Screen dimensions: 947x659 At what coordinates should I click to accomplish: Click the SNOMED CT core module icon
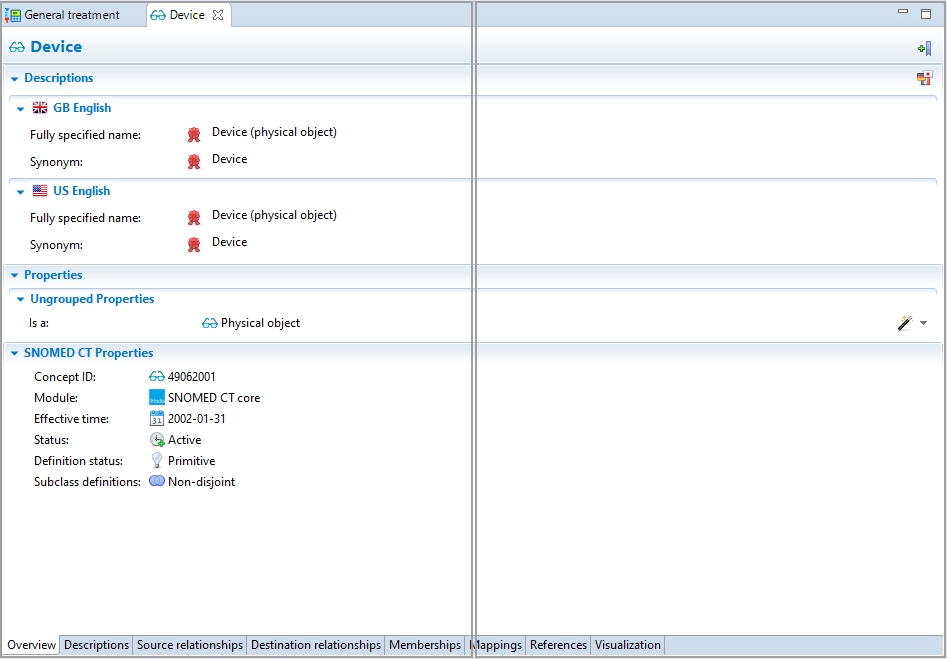coord(157,398)
